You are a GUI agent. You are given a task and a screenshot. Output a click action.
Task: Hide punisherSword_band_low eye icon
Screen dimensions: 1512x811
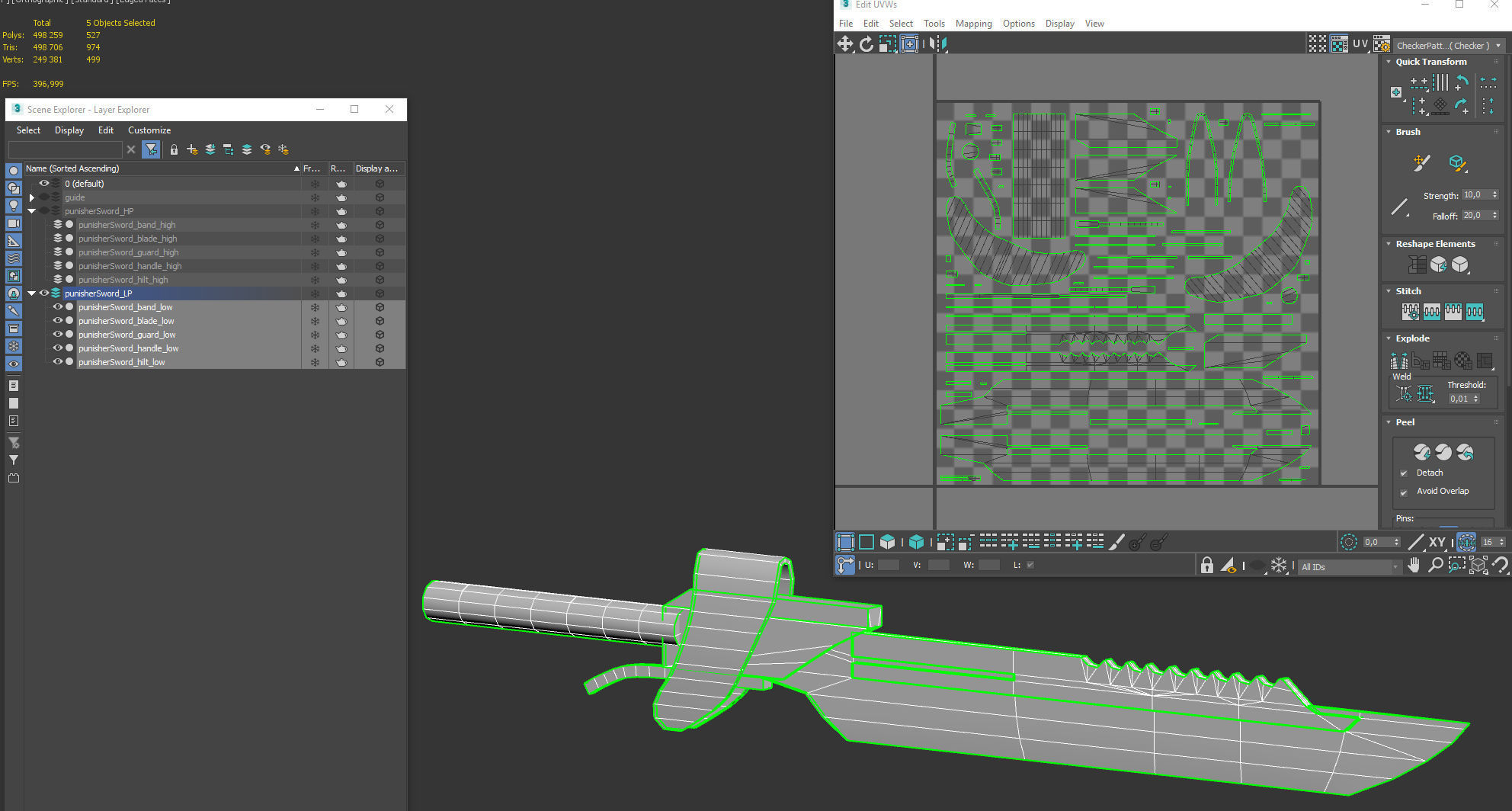[57, 307]
